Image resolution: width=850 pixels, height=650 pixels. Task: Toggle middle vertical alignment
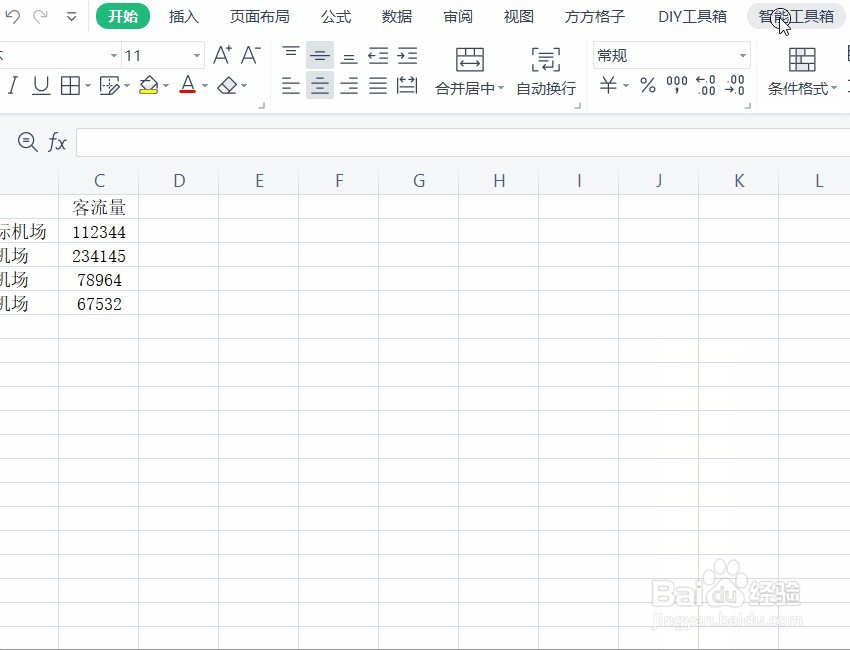319,55
